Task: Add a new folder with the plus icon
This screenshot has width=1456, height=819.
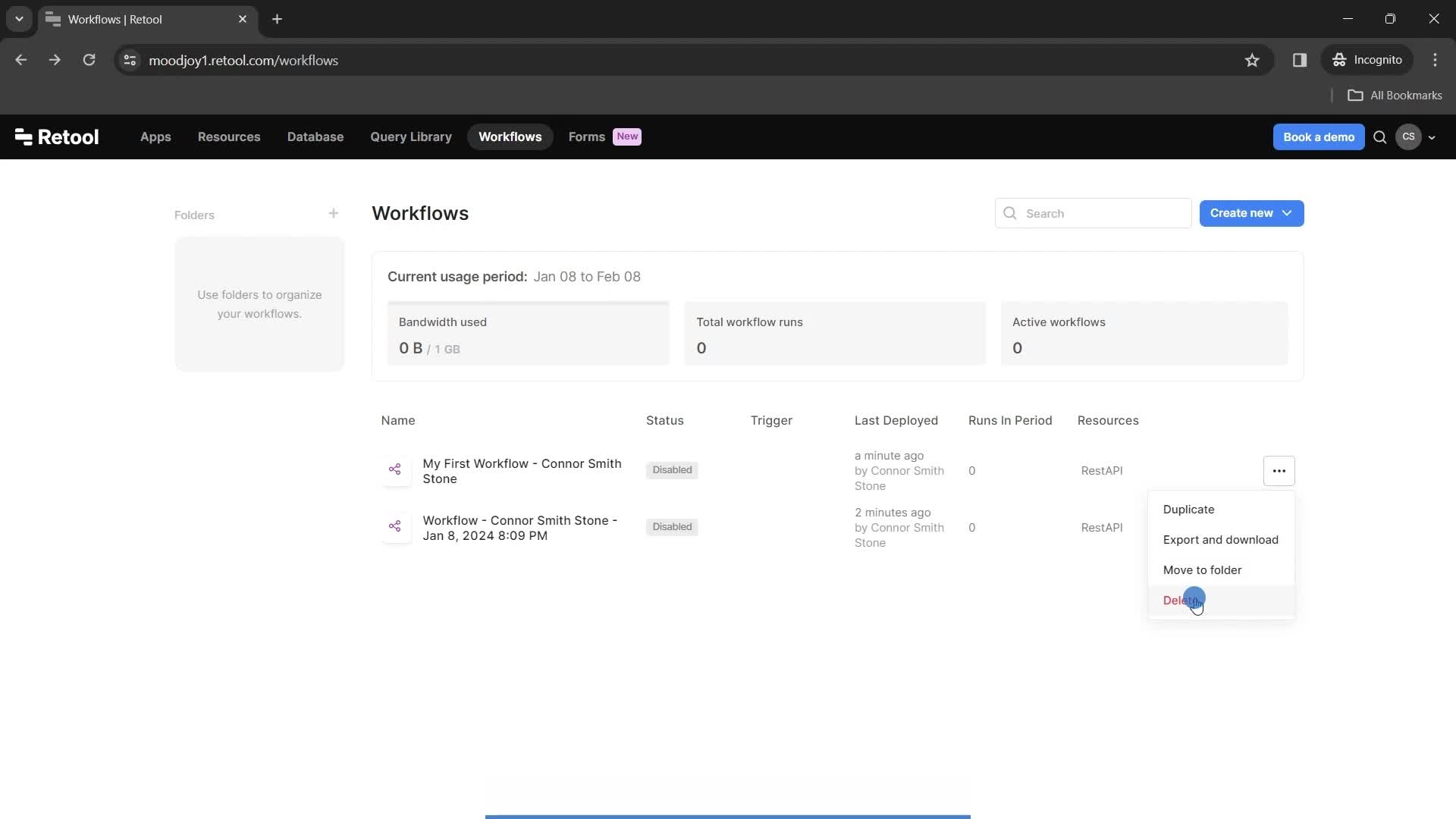Action: tap(334, 214)
